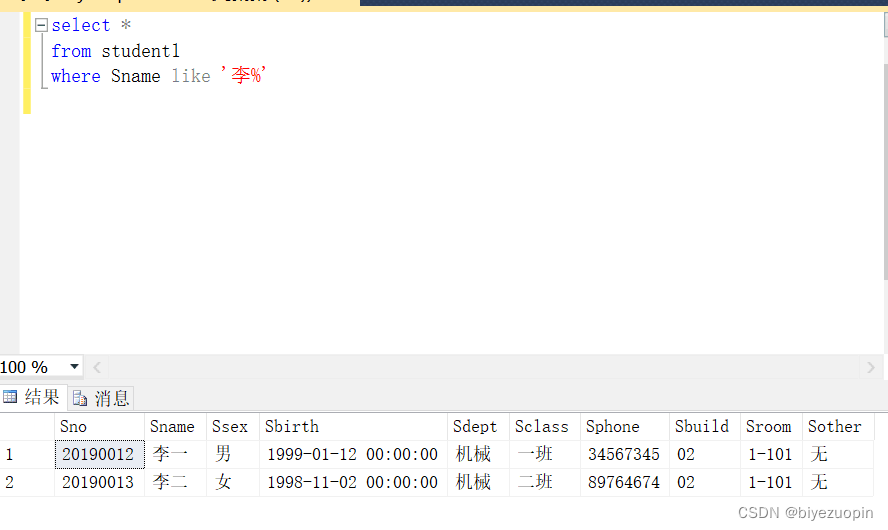Viewport: 888px width, 530px height.
Task: Select the Sname column header
Action: [176, 426]
